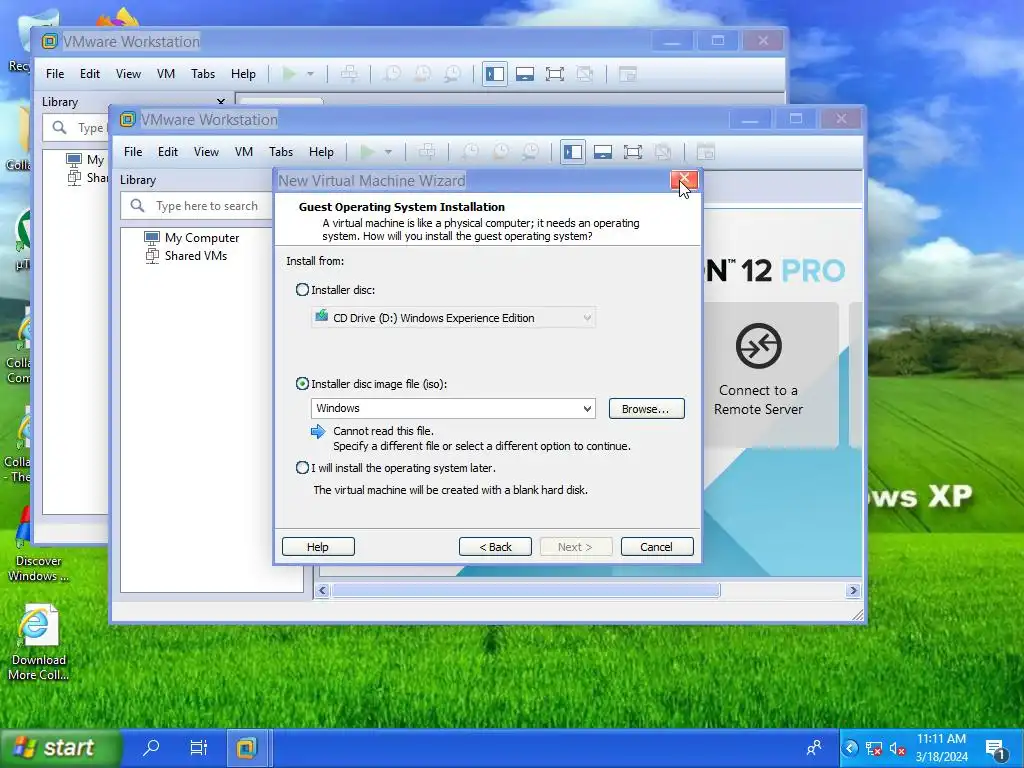This screenshot has height=768, width=1024.
Task: Click Type here to search field, front library
Action: (198, 206)
